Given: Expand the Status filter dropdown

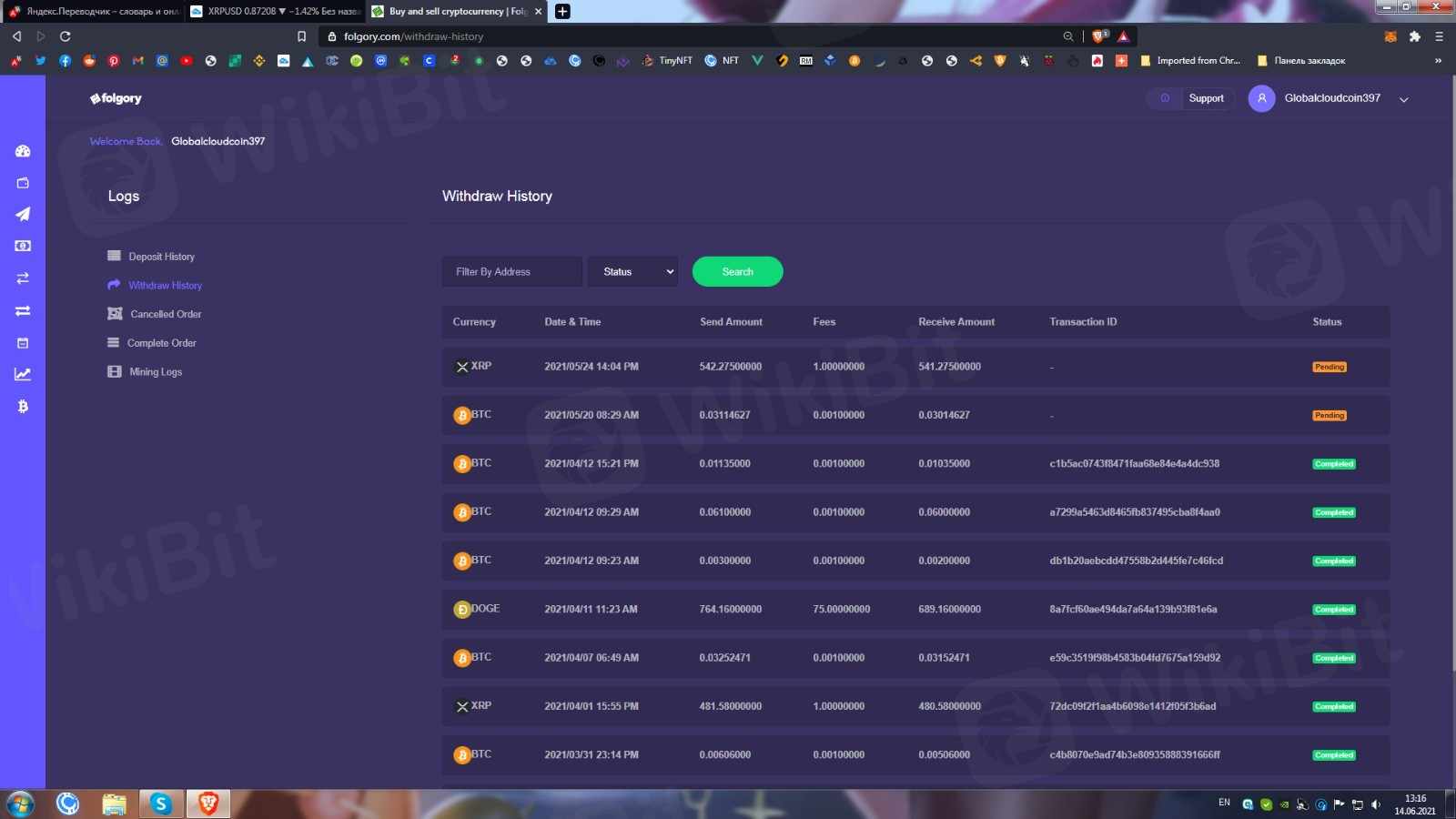Looking at the screenshot, I should [632, 272].
